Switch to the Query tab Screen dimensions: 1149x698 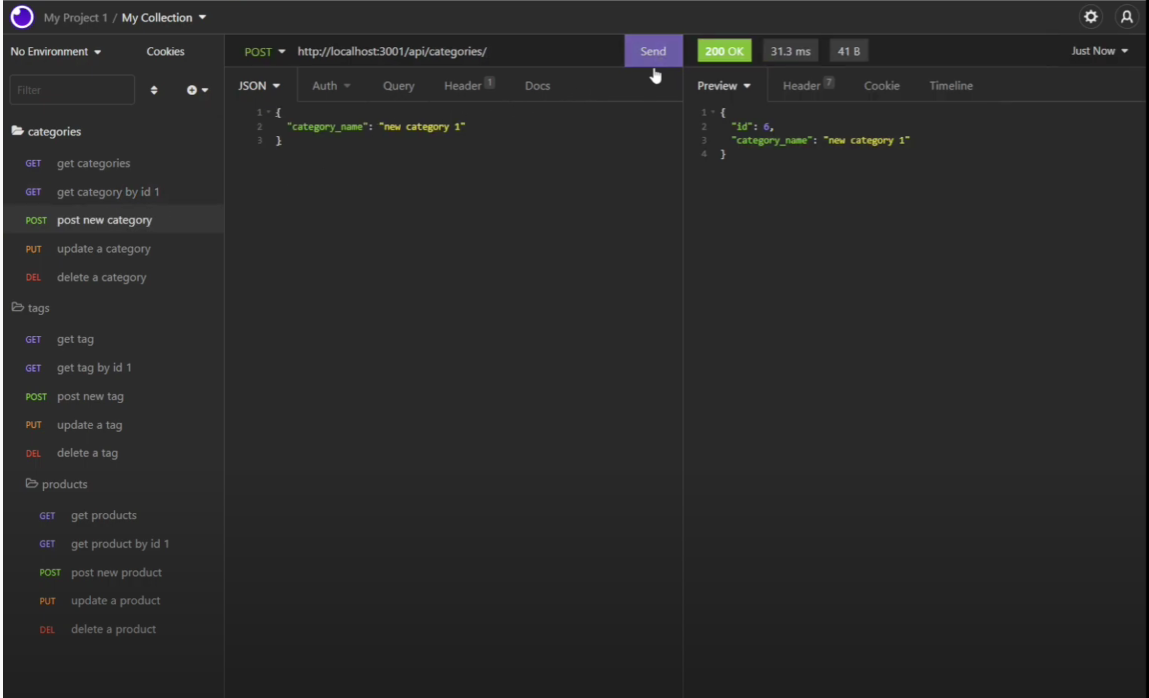point(399,86)
